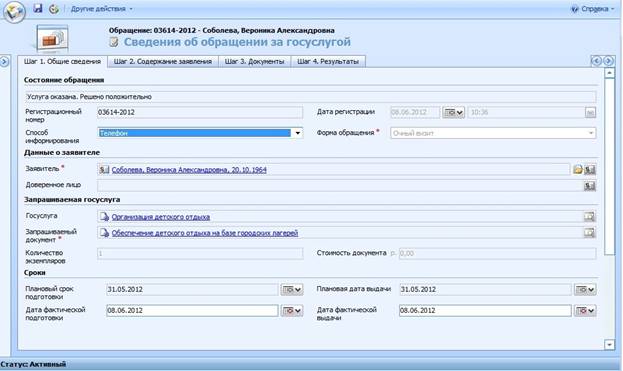Switch to Шаг 4. Результаты tab
Viewport: 623px width, 371px height.
click(x=328, y=62)
